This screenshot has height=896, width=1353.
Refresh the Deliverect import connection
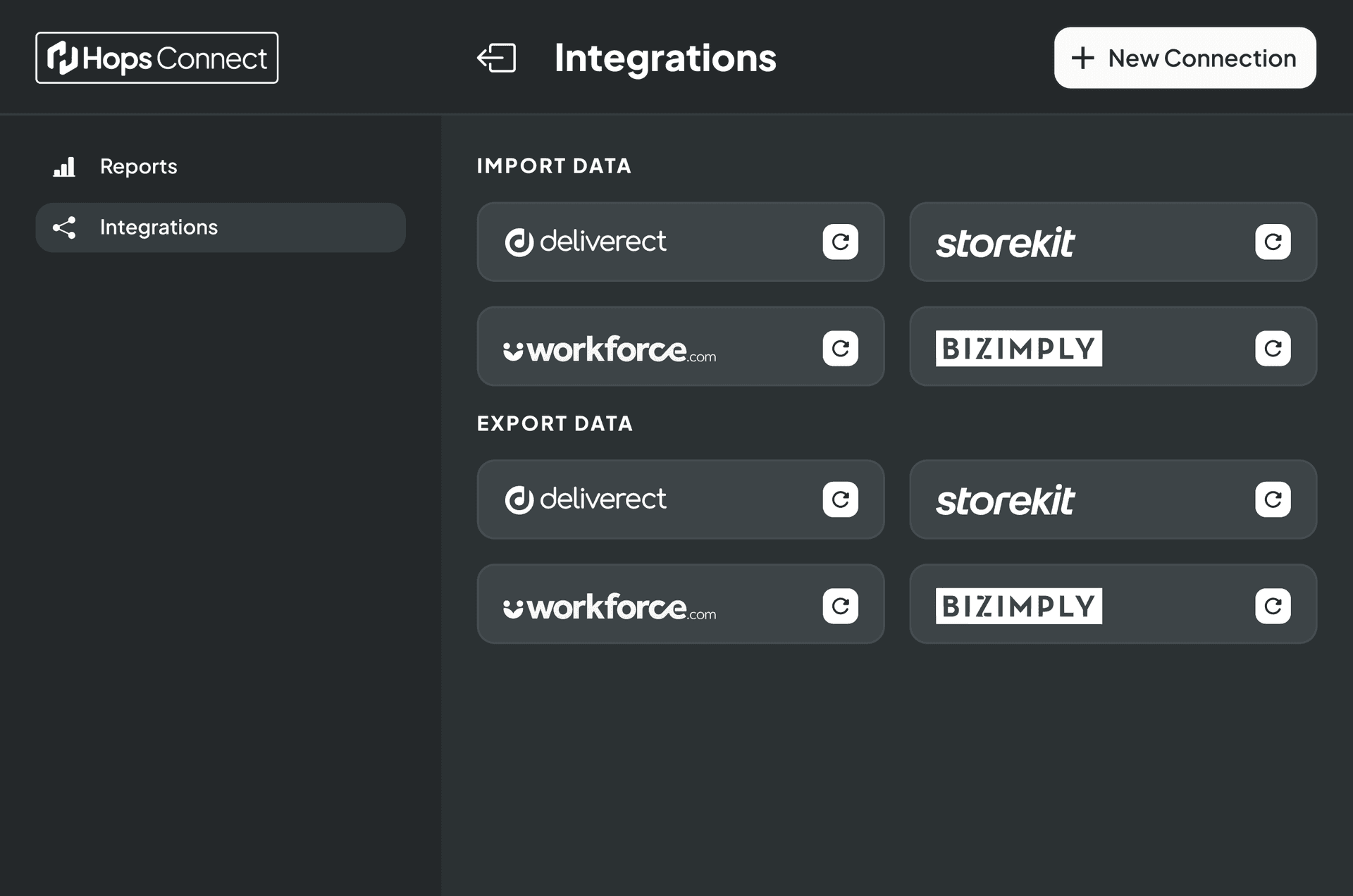coord(840,242)
